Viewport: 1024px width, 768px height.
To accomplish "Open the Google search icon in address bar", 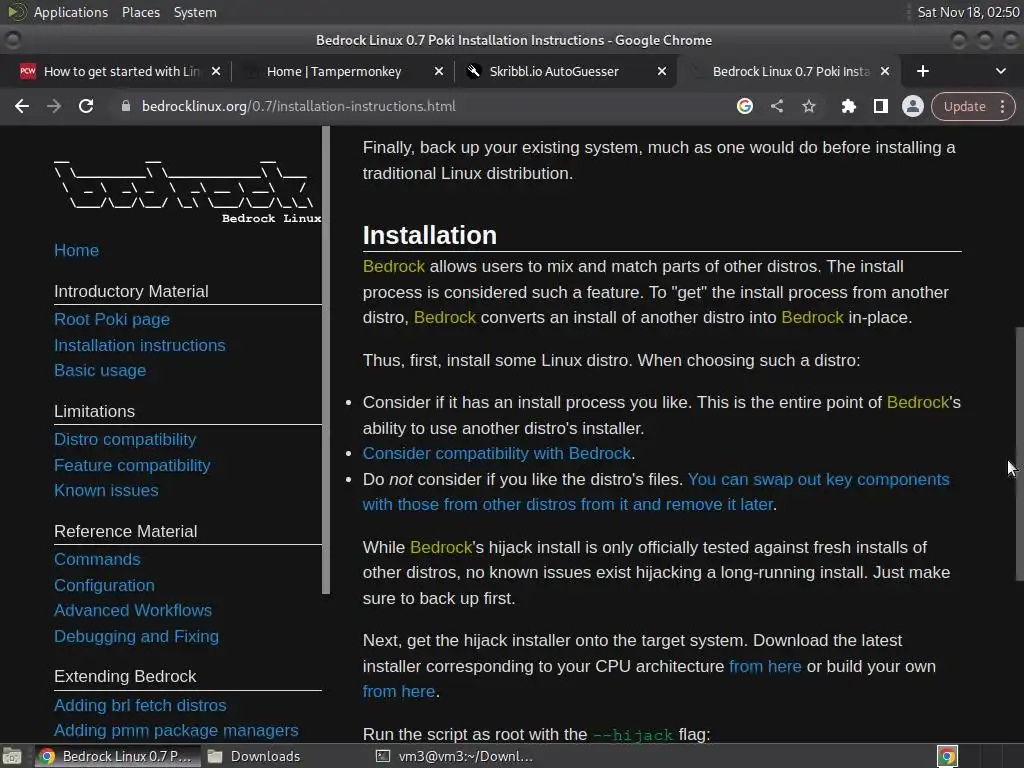I will click(744, 106).
